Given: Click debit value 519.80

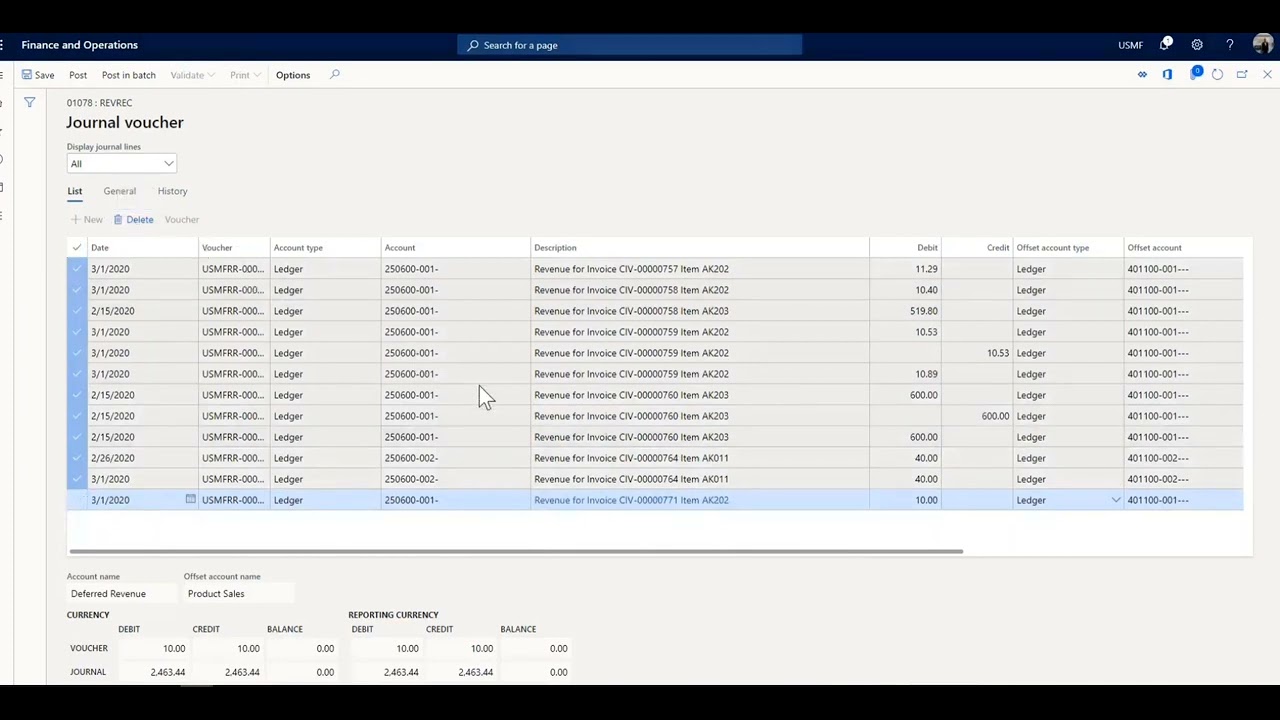Looking at the screenshot, I should click(x=924, y=311).
